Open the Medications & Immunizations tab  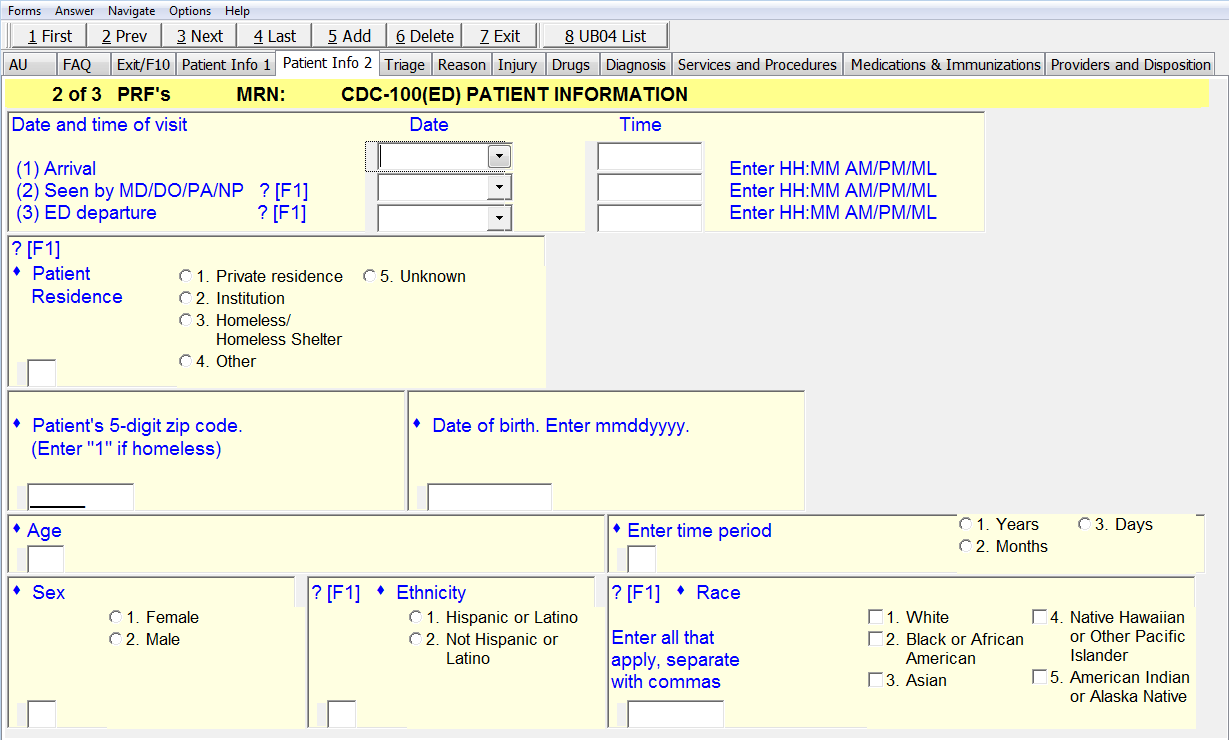tap(945, 65)
